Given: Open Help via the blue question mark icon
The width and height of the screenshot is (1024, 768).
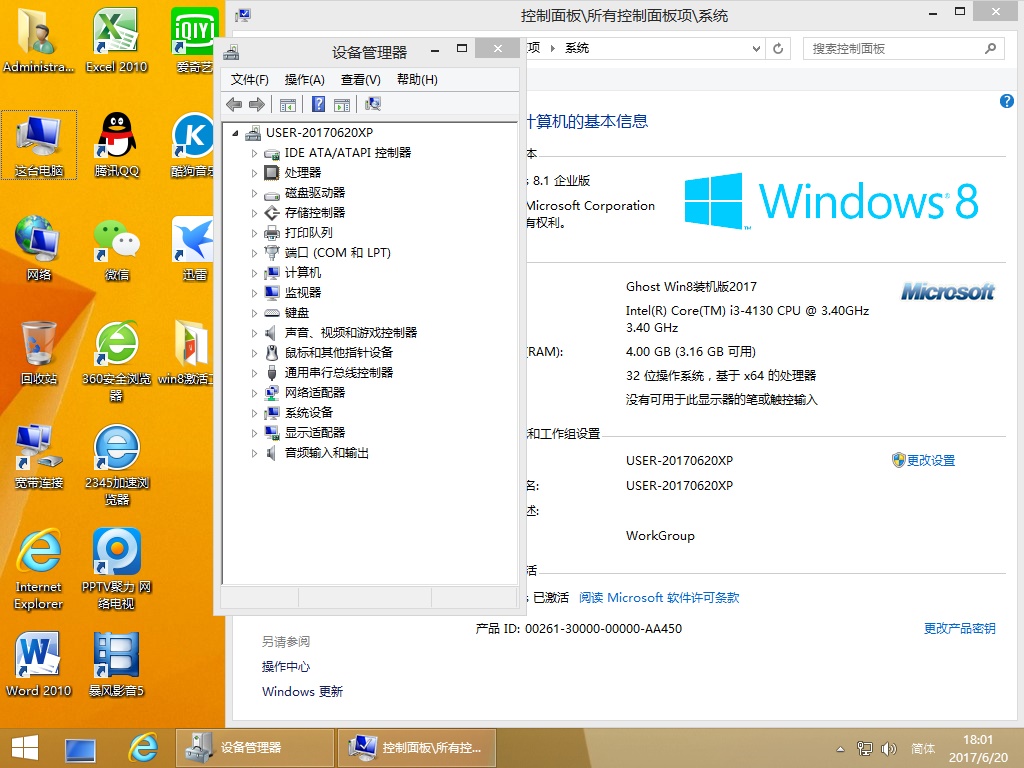Looking at the screenshot, I should pos(320,104).
